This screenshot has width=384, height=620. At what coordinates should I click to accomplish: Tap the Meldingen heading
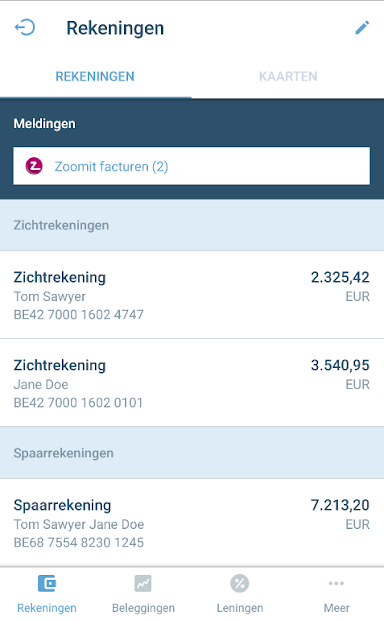[x=45, y=124]
